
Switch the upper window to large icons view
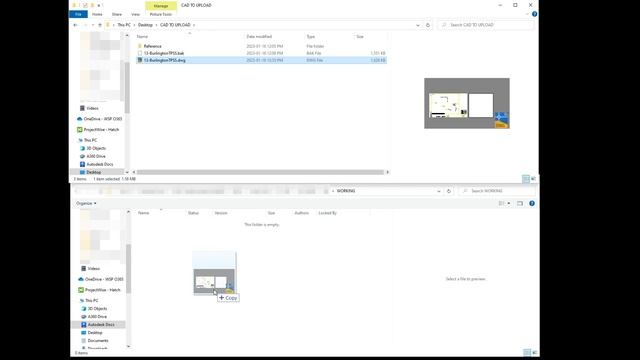click(533, 179)
